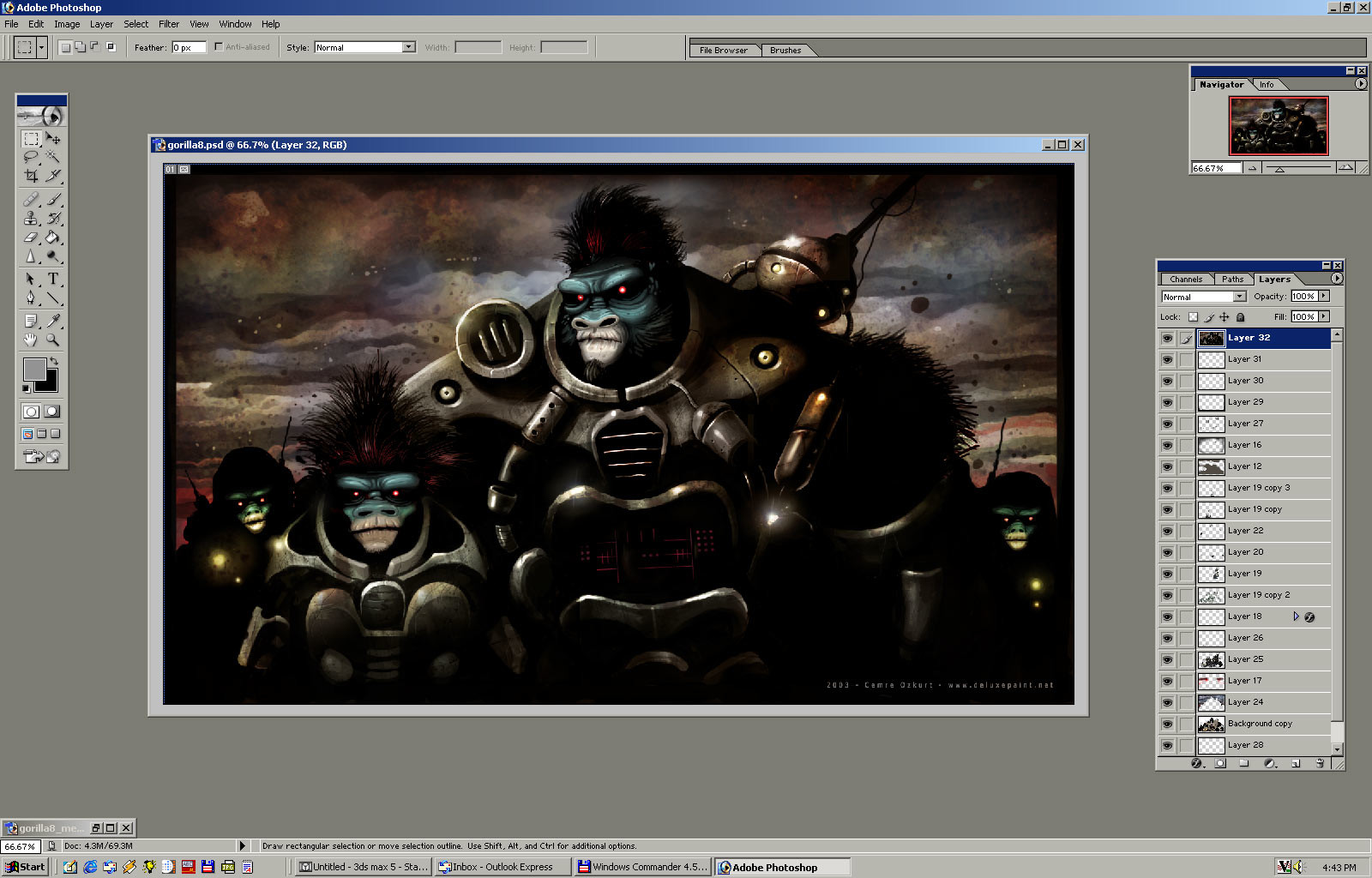
Task: Choose the Magic Wand tool
Action: click(x=53, y=157)
